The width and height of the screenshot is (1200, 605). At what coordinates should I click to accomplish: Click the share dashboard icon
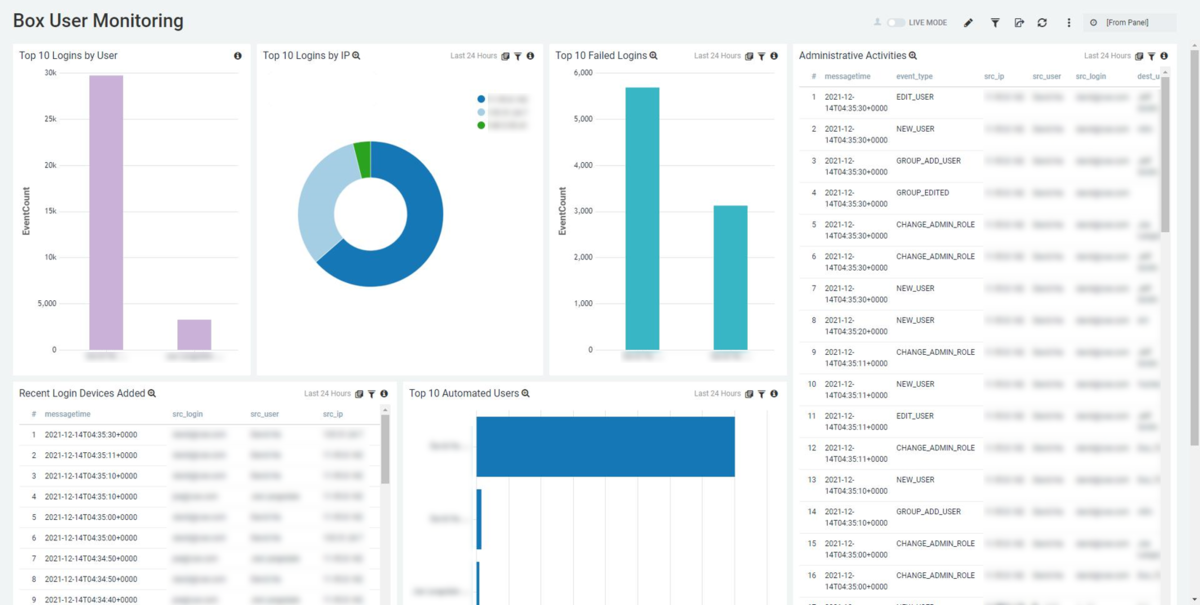point(1019,22)
